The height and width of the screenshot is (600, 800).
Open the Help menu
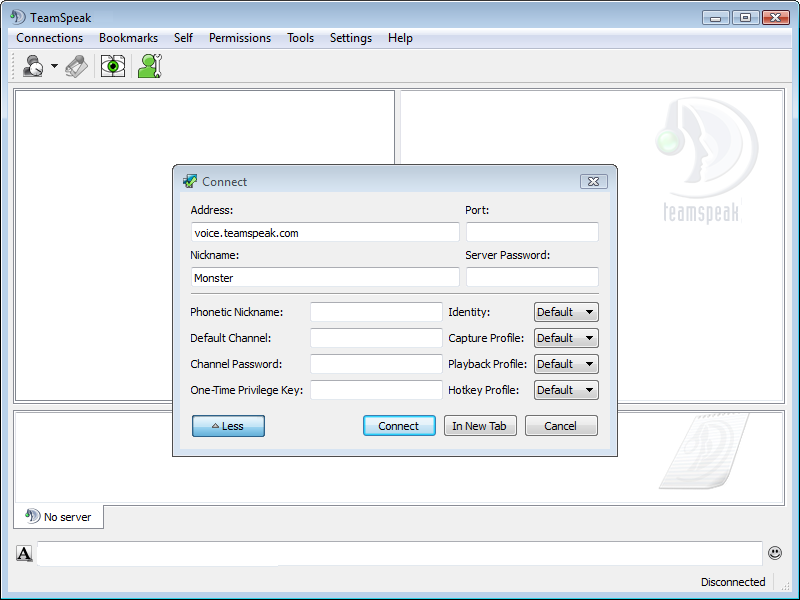pos(400,38)
